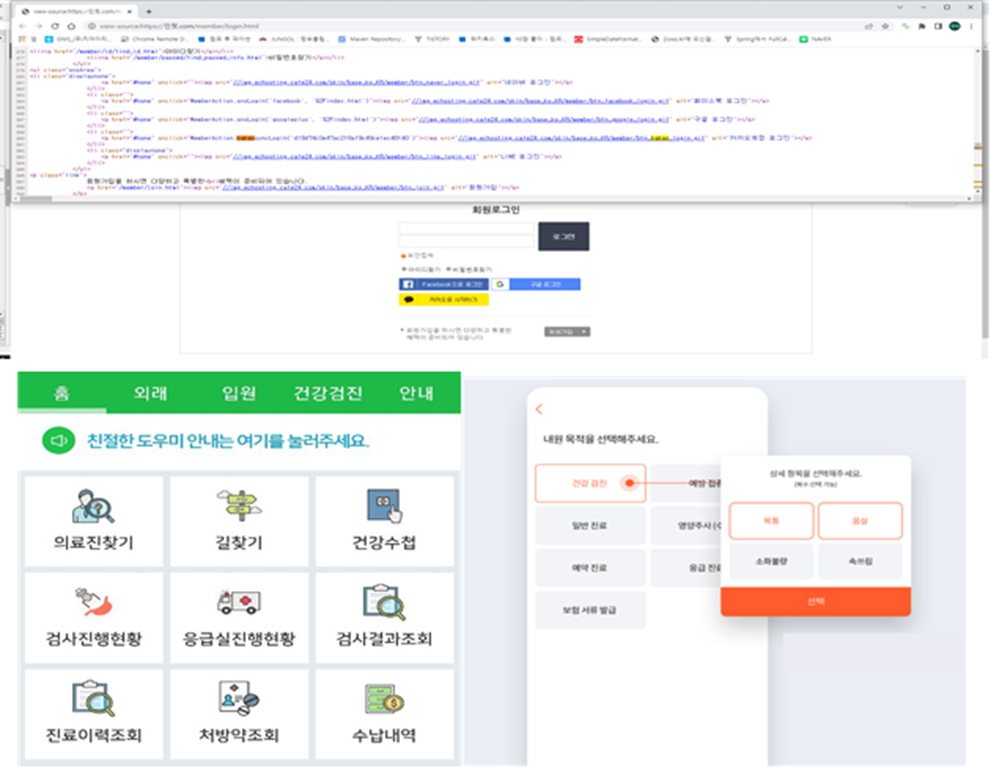This screenshot has width=991, height=768.
Task: Toggle the 일반 진료 visit purpose option
Action: coord(590,526)
